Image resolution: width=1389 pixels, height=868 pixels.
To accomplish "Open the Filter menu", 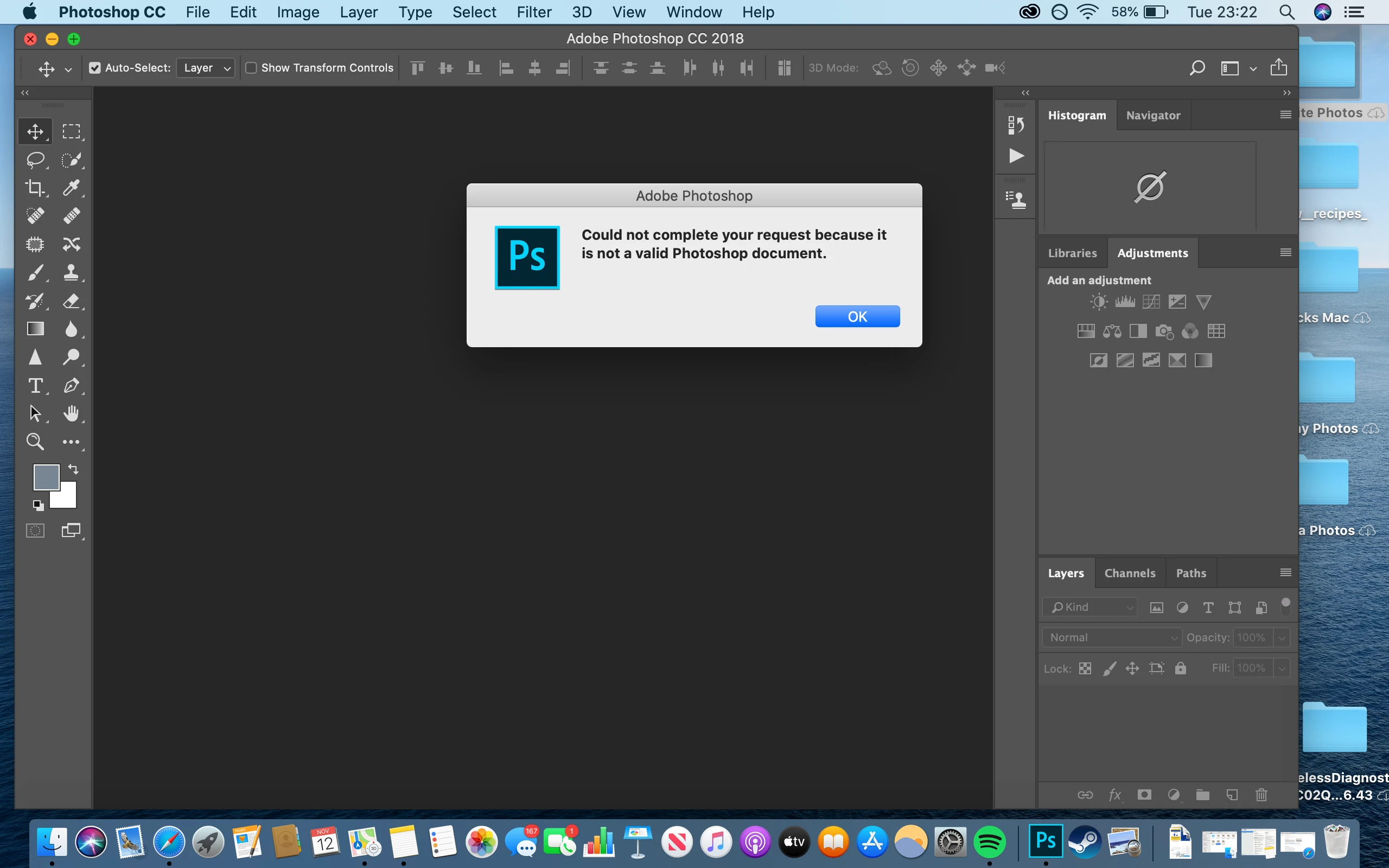I will (533, 12).
